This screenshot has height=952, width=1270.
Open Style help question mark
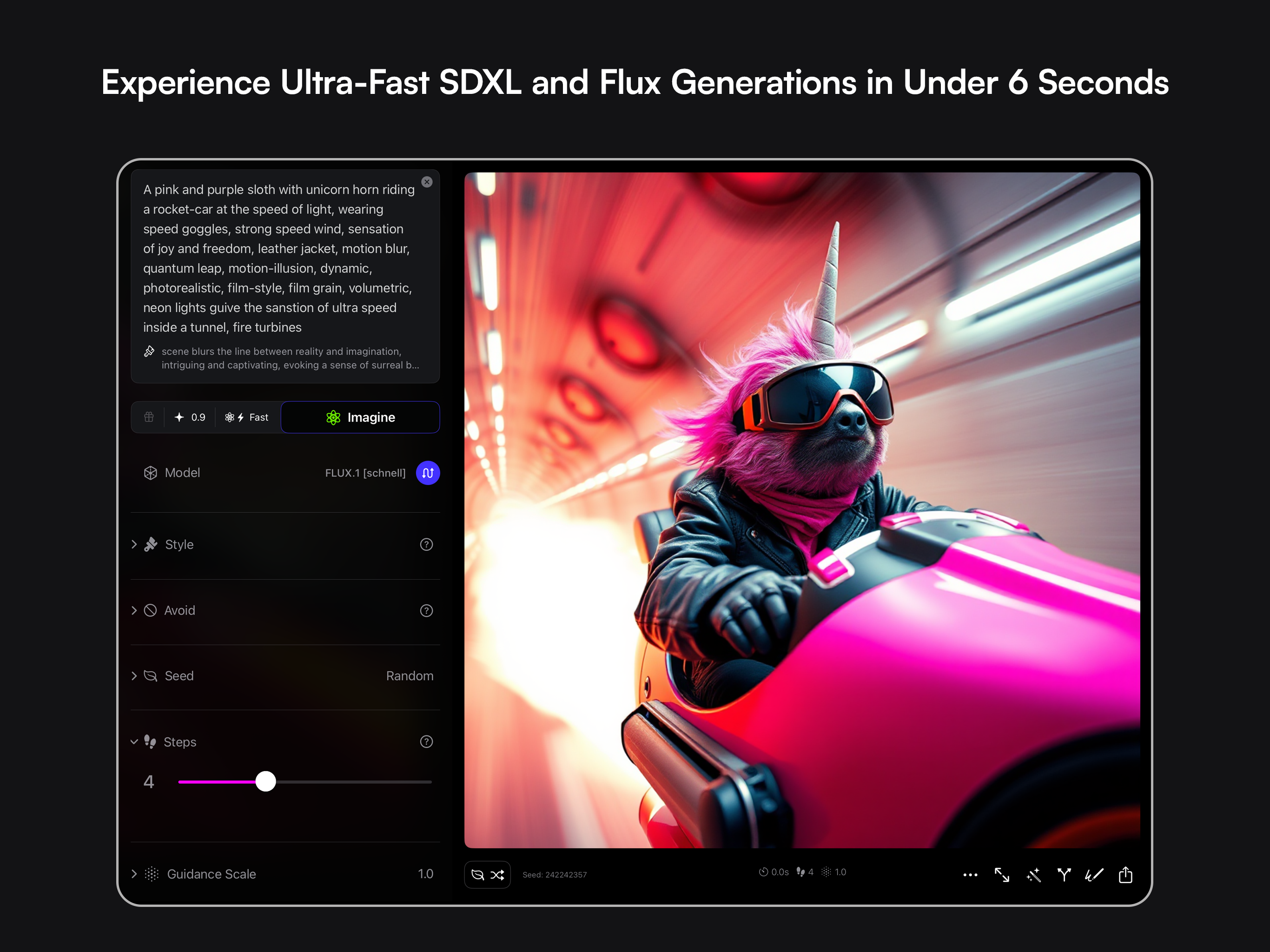click(426, 544)
